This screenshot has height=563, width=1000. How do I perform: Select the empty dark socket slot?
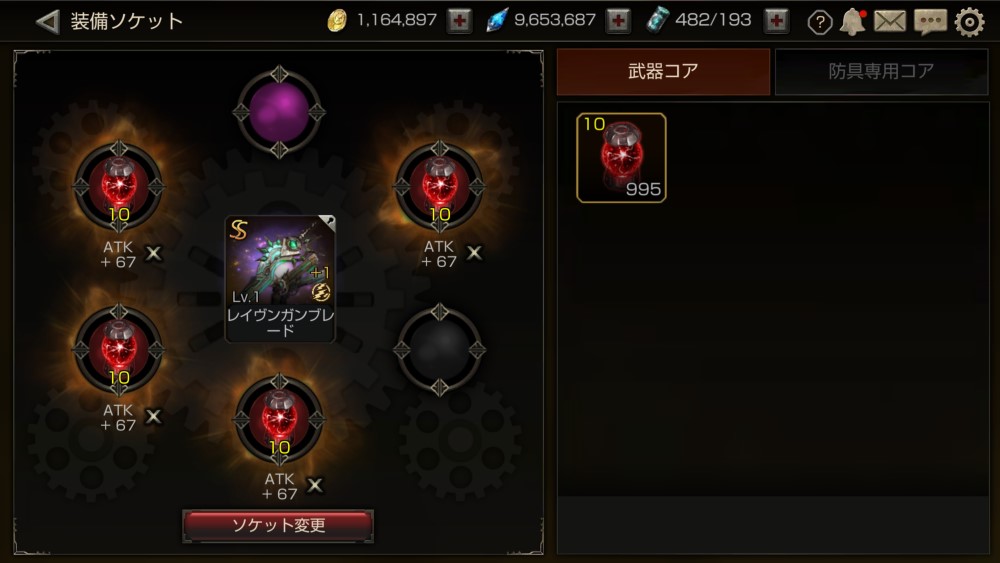coord(439,349)
